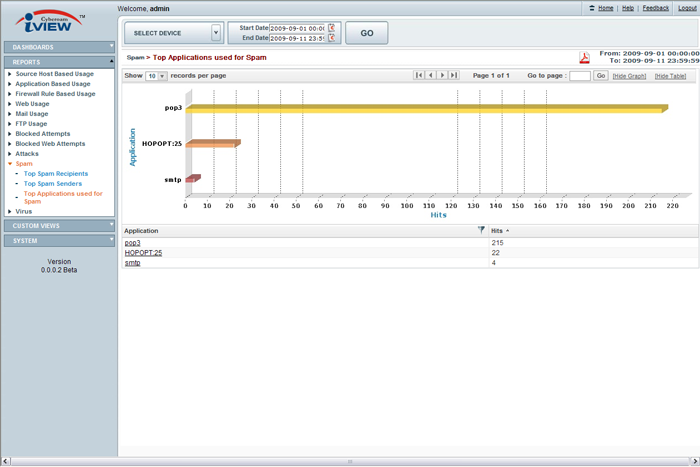This screenshot has height=467, width=700.
Task: Click Application column header
Action: pyautogui.click(x=141, y=231)
